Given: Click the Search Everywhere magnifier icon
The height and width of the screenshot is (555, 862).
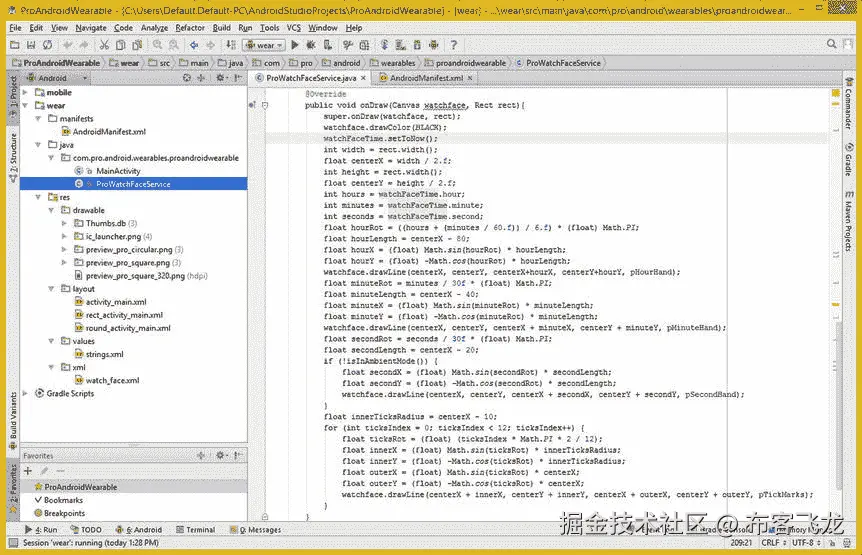Looking at the screenshot, I should click(x=832, y=45).
